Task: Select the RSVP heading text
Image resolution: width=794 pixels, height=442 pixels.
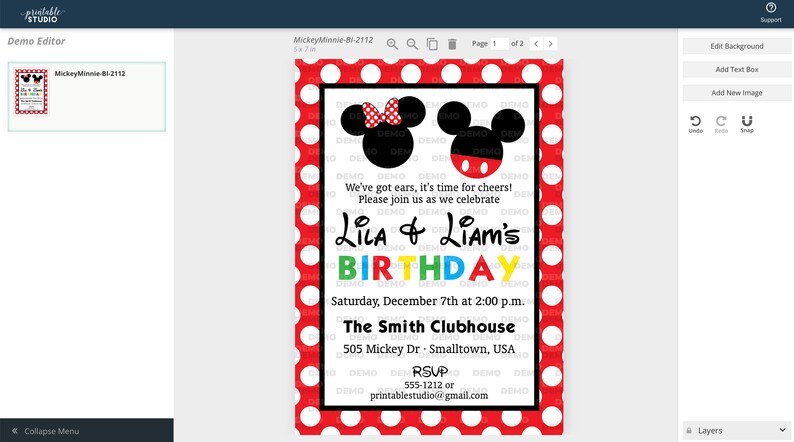Action: 429,372
